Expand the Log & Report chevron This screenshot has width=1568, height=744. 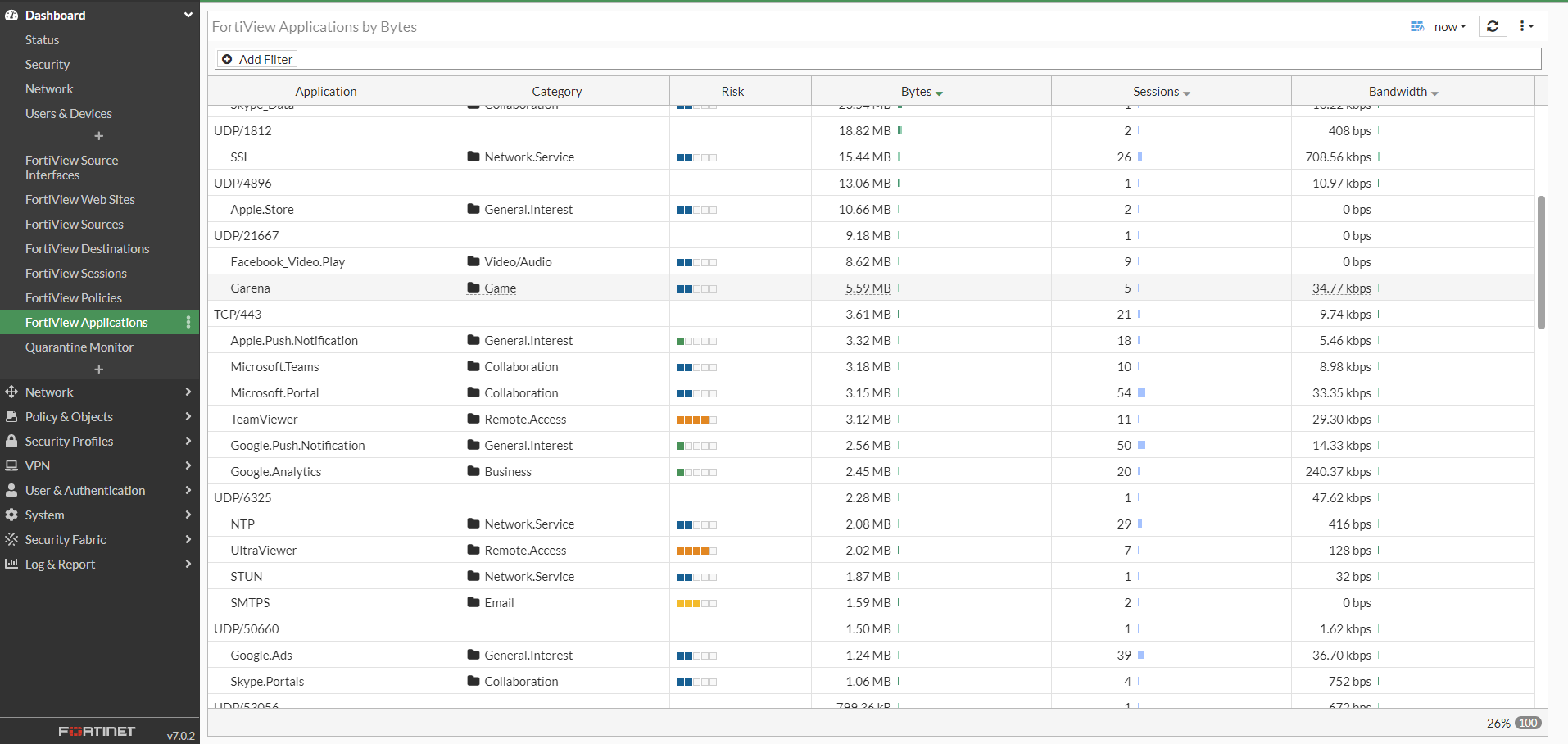coord(188,564)
